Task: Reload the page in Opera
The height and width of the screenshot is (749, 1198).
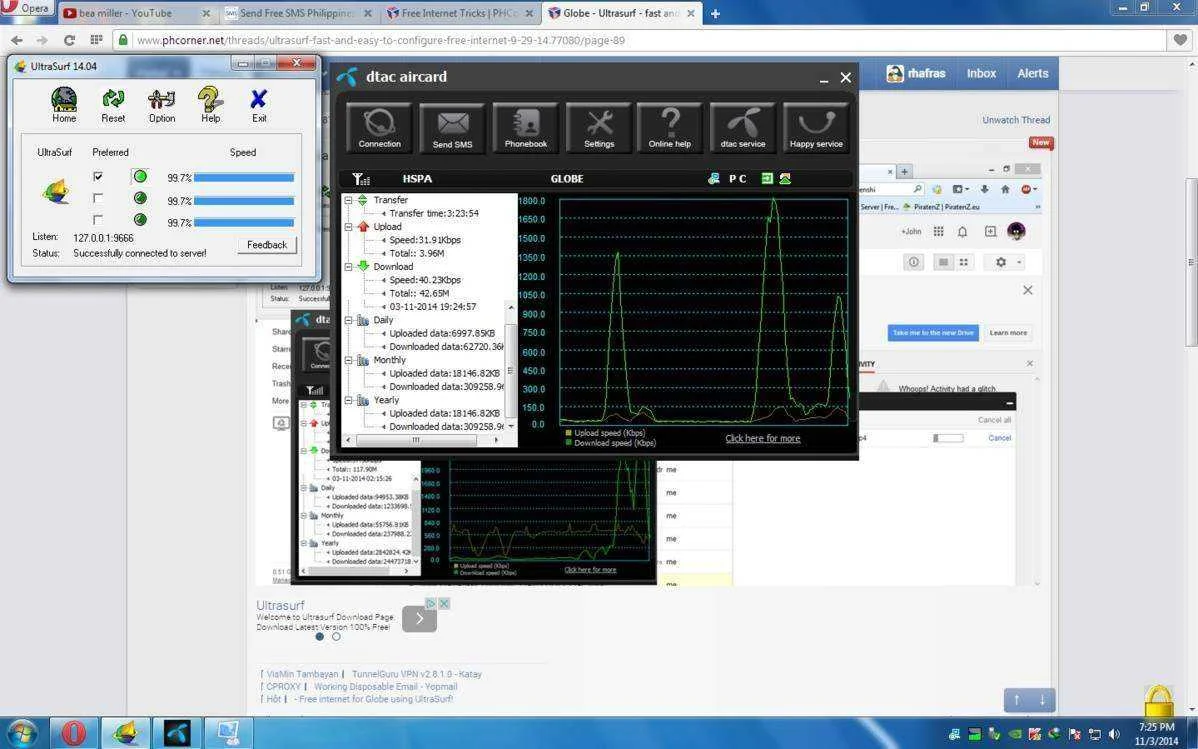Action: 70,40
